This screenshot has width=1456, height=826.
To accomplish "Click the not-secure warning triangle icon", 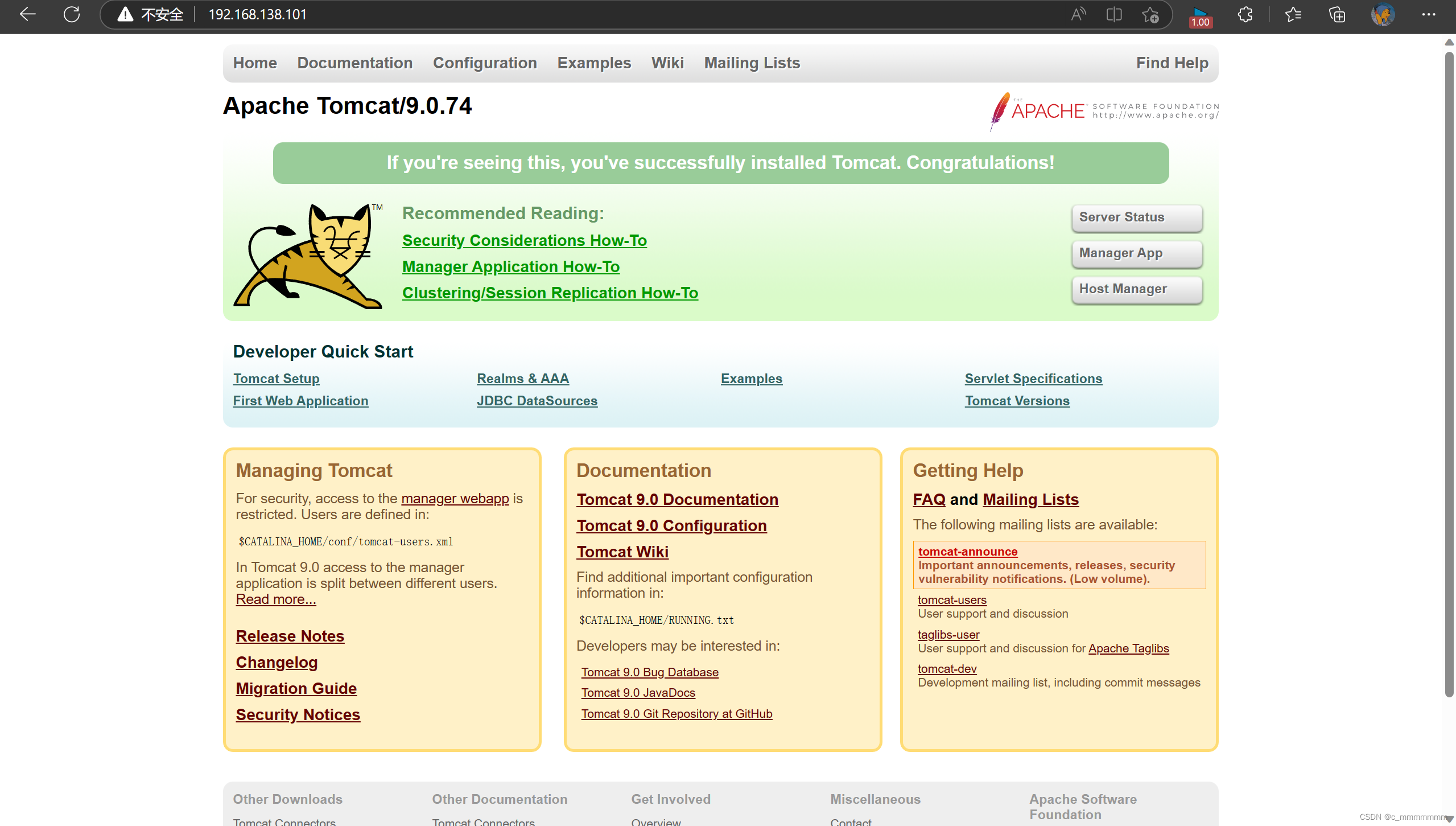I will click(125, 14).
